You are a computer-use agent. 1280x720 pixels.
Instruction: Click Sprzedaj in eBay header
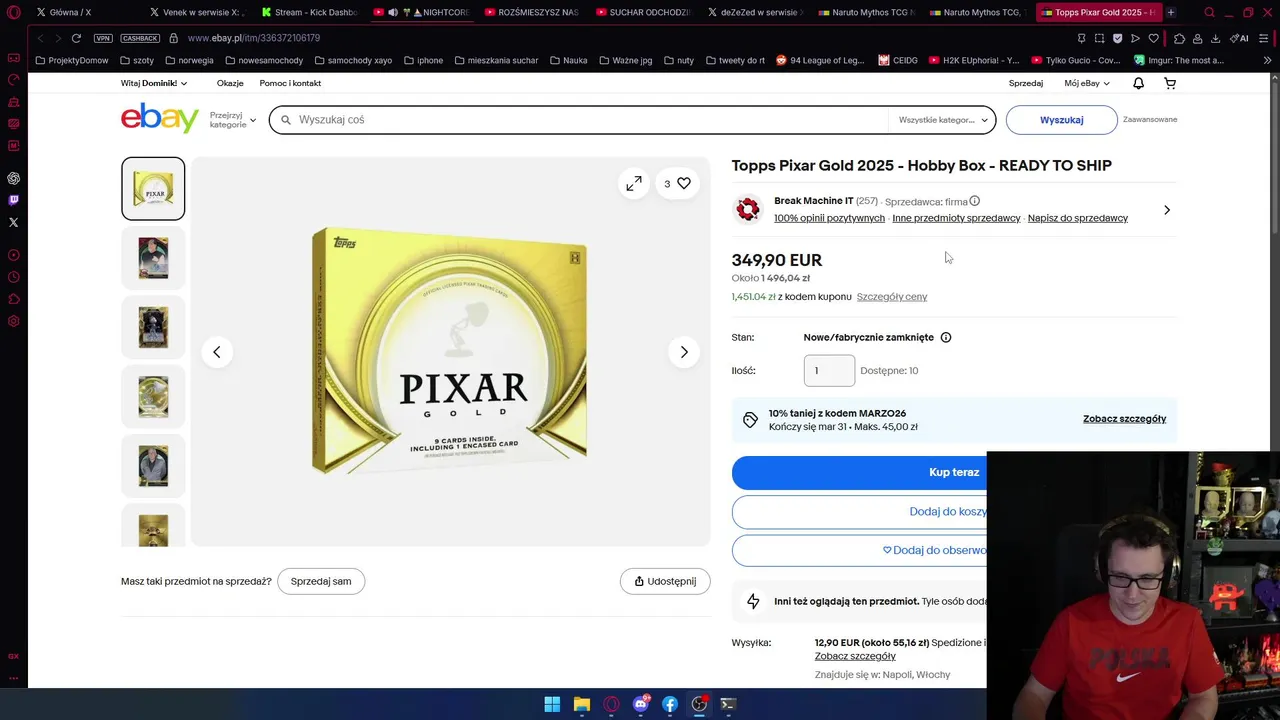(1026, 83)
